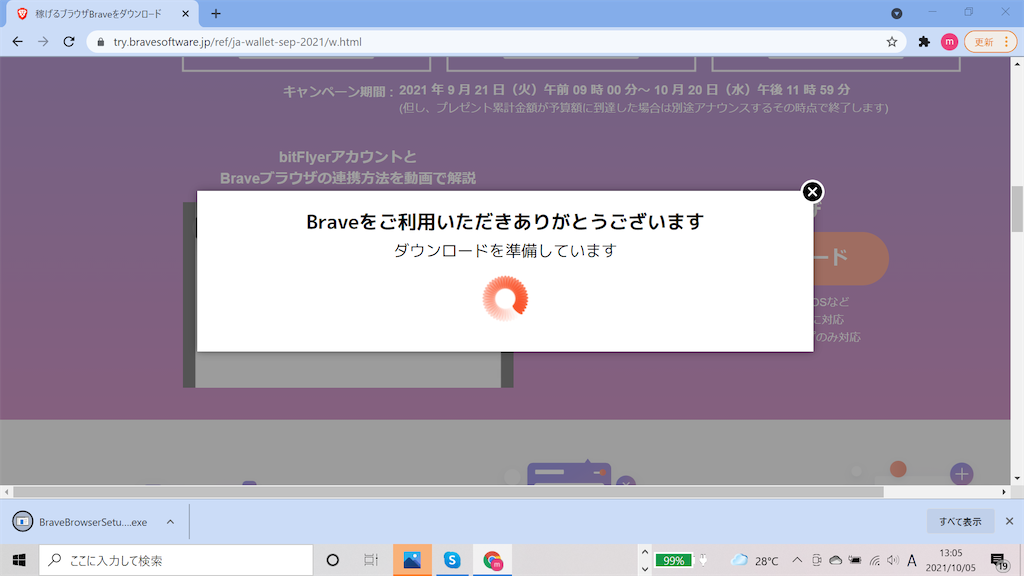Expand the BraveBrowserSetup.exe download options chevron

point(170,522)
